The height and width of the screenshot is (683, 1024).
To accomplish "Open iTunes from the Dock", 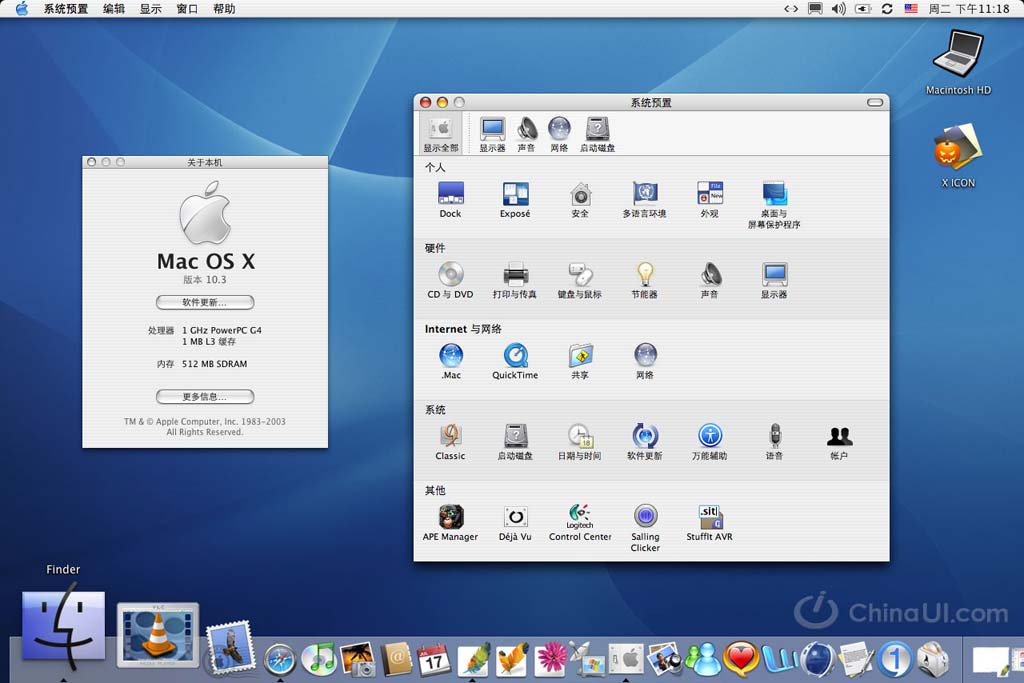I will coord(319,658).
